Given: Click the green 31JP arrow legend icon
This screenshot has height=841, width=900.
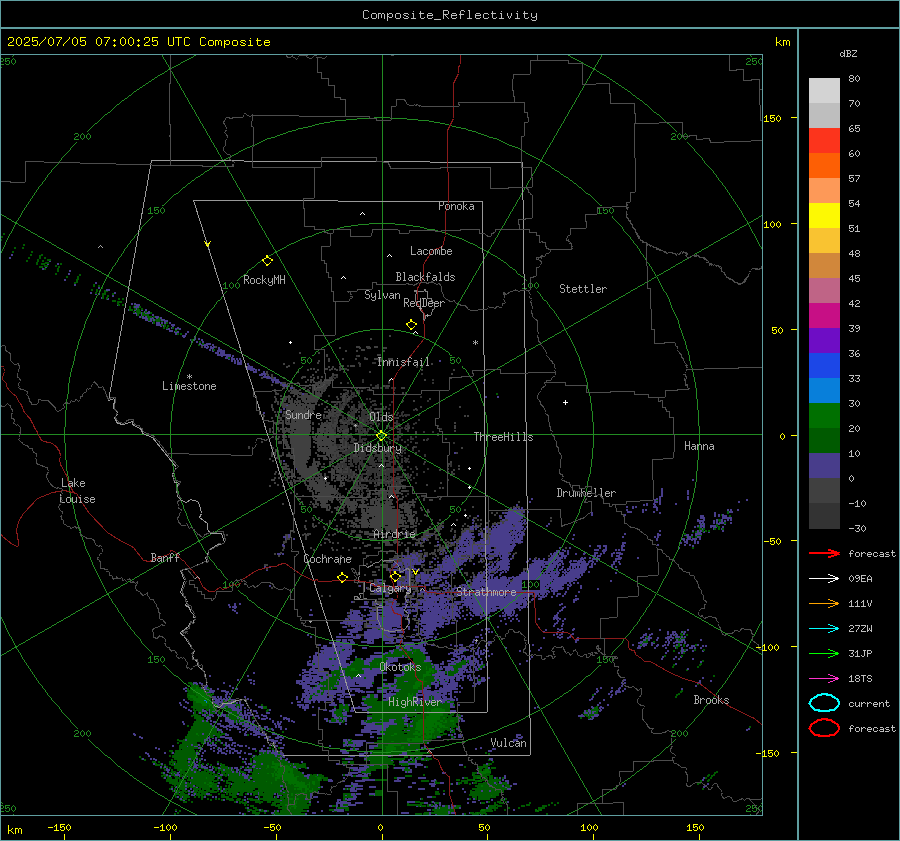Looking at the screenshot, I should pos(824,653).
